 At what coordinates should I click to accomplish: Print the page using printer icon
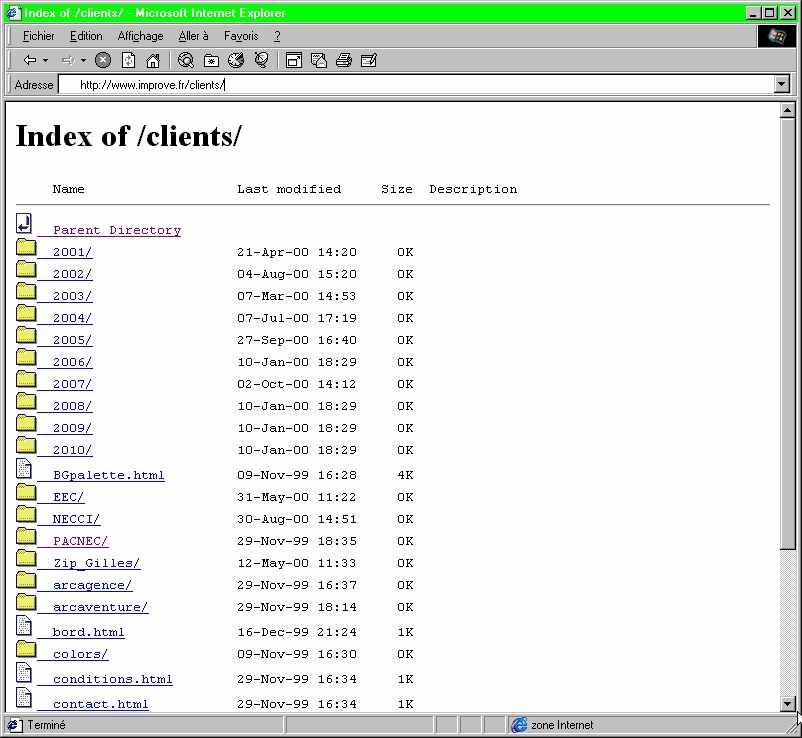344,60
